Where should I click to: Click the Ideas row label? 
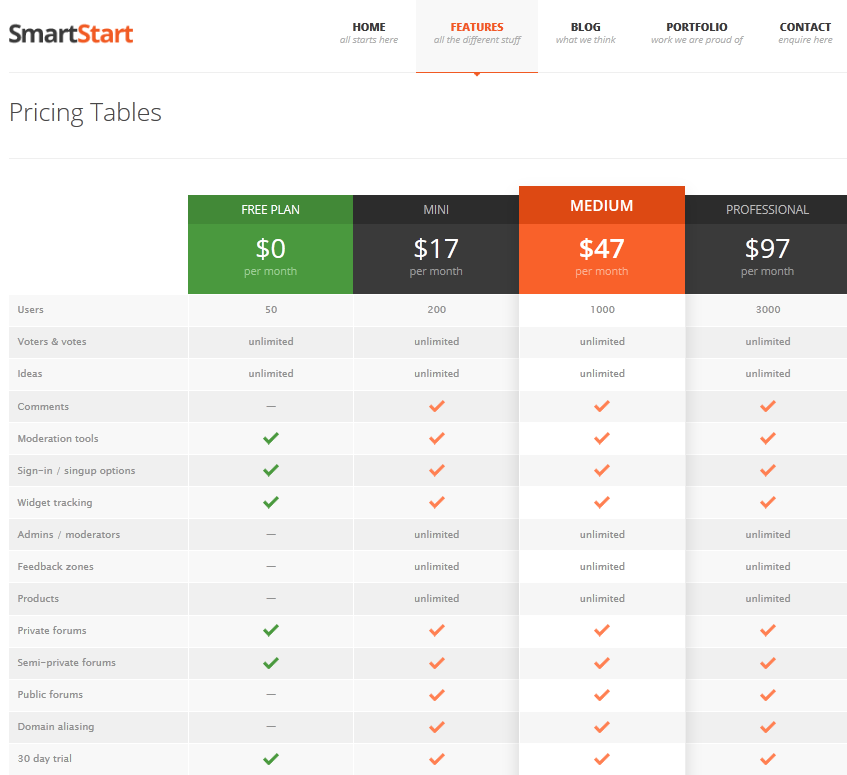(x=30, y=373)
